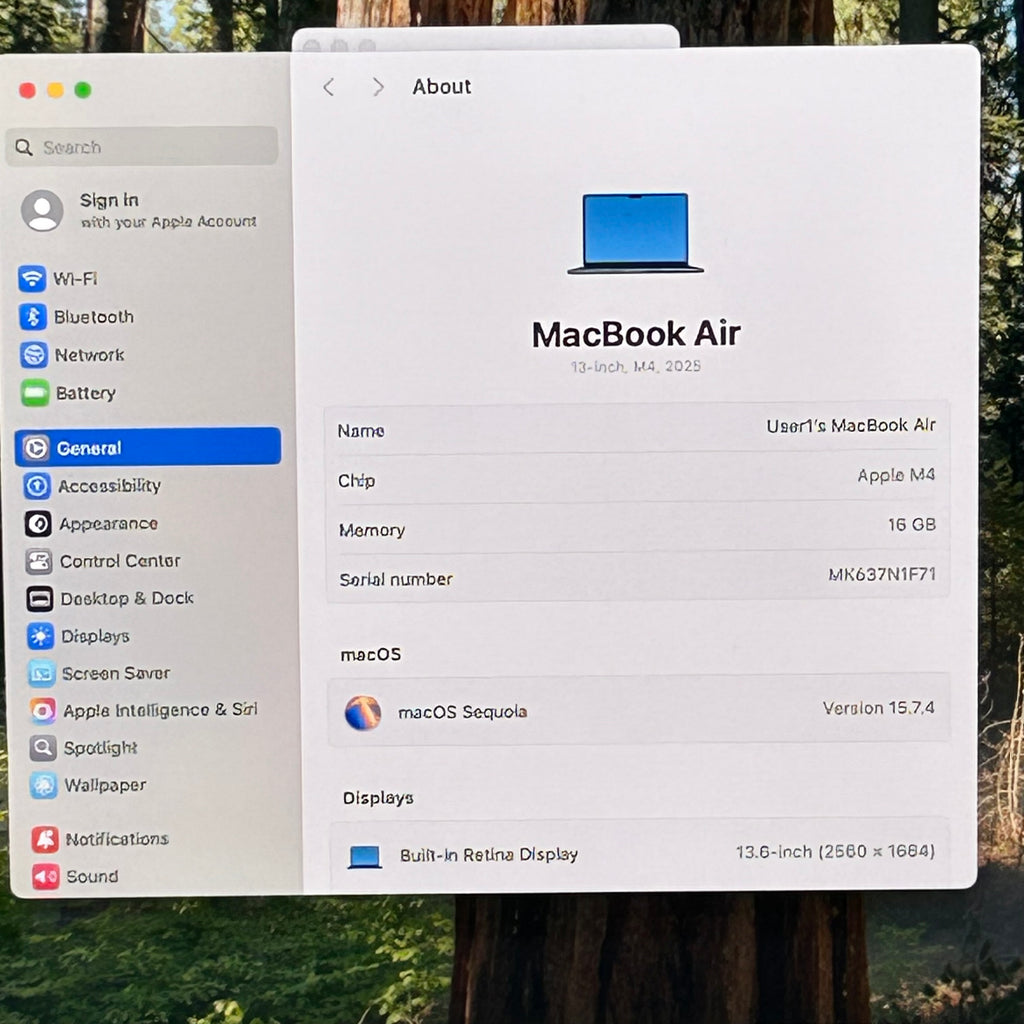This screenshot has height=1024, width=1024.
Task: Click the 13-inch, M4, 2025 subtitle
Action: pyautogui.click(x=635, y=366)
